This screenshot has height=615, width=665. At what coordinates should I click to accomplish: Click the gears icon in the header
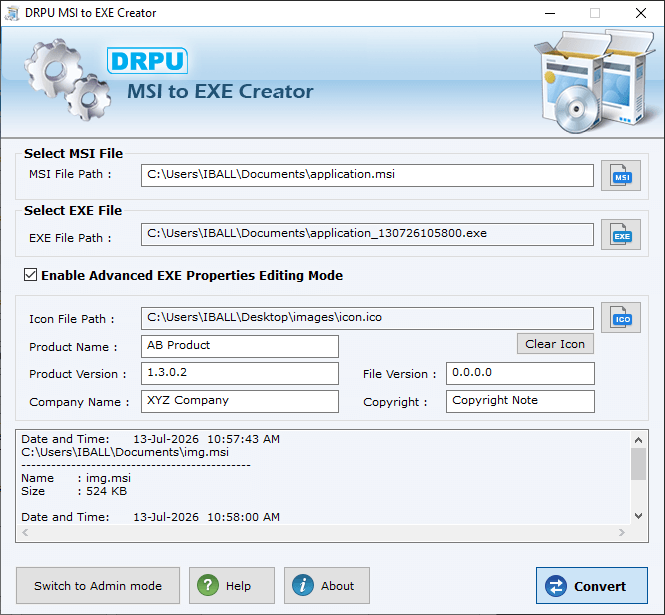[67, 79]
